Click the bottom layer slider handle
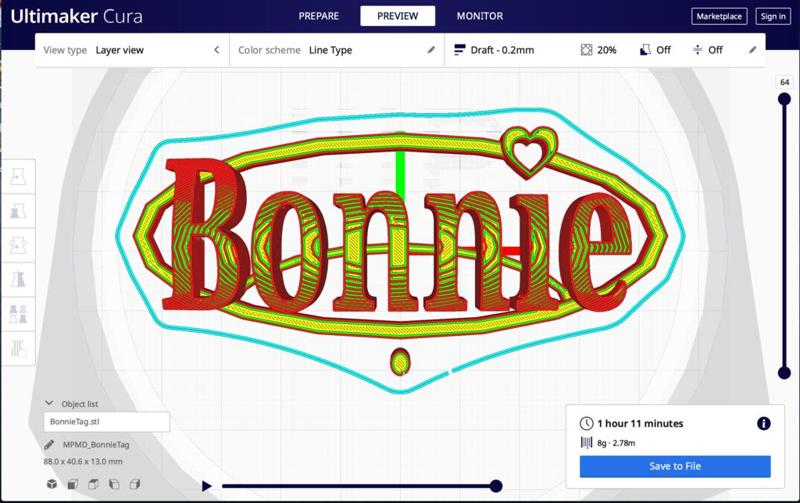The image size is (800, 503). coord(784,373)
